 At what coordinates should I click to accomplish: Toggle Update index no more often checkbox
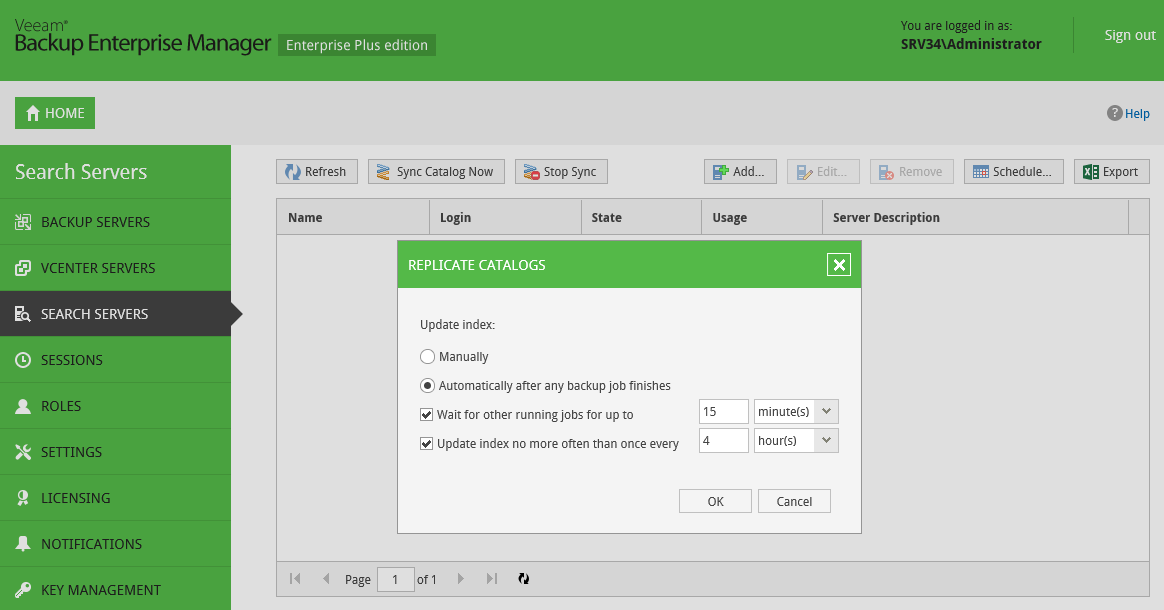click(427, 444)
